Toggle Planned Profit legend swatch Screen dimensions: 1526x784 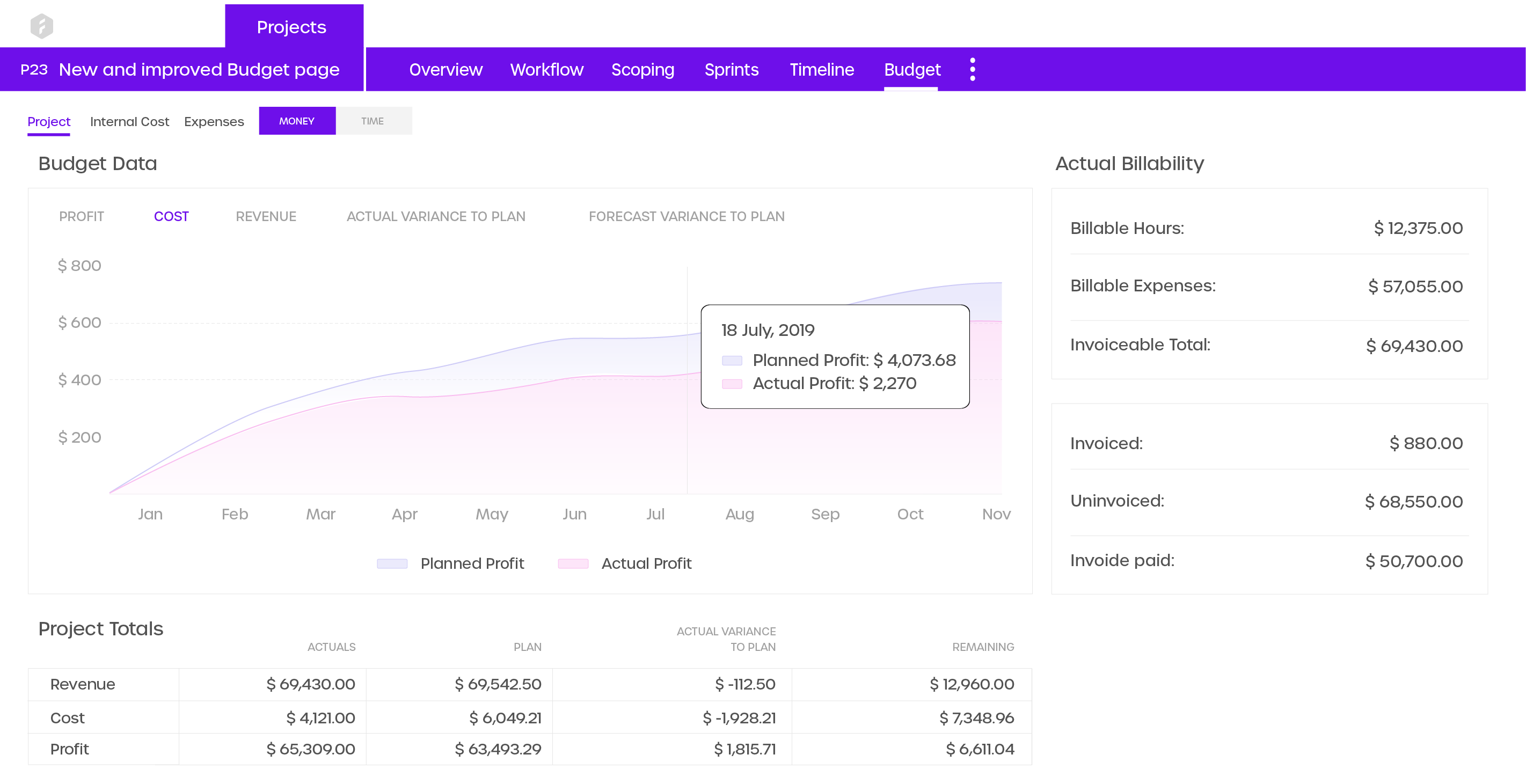click(x=392, y=563)
